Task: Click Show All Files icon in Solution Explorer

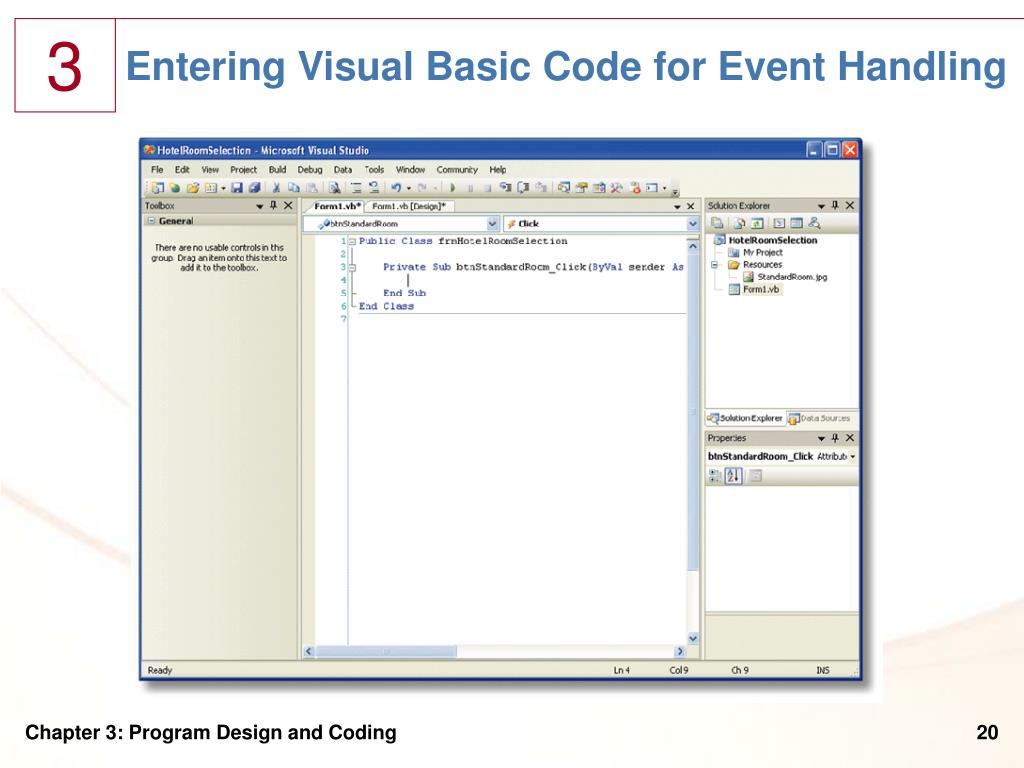Action: tap(739, 223)
